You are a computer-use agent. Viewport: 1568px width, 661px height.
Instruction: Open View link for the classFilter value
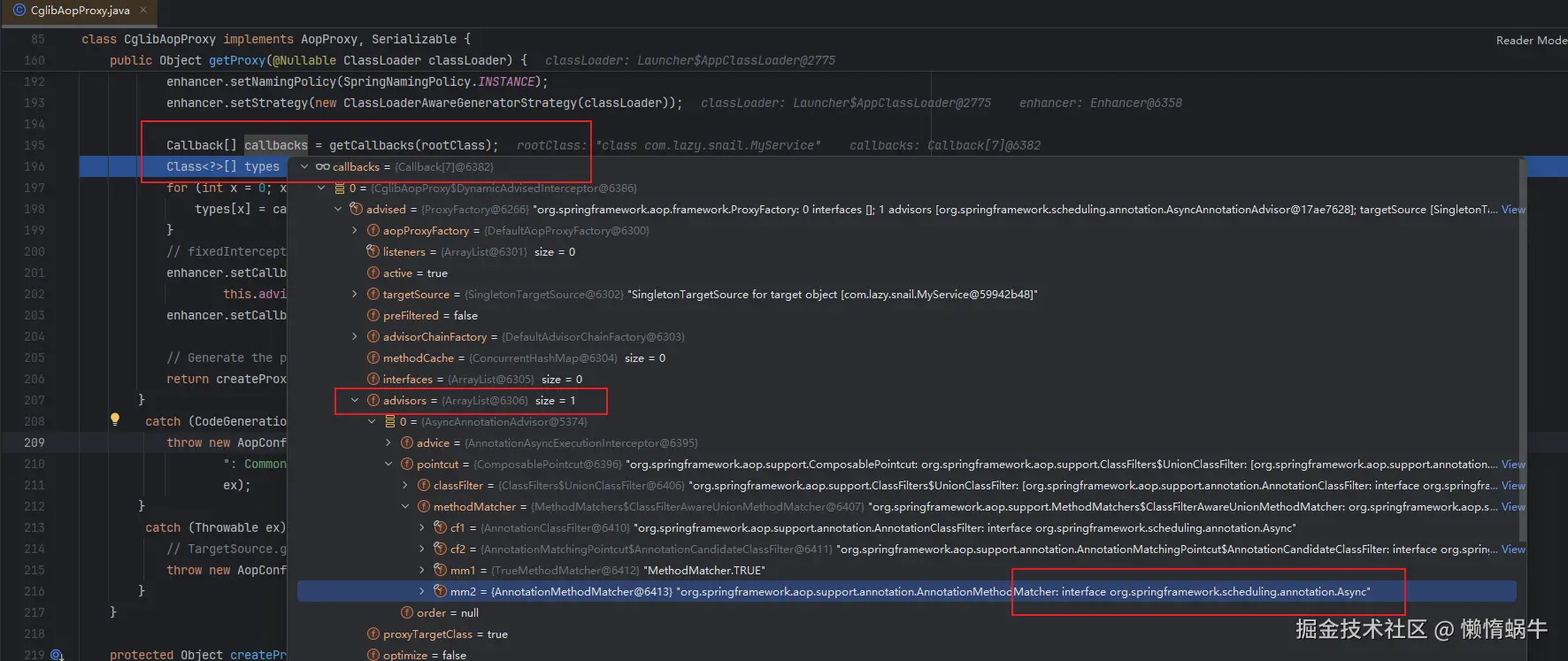click(x=1513, y=486)
